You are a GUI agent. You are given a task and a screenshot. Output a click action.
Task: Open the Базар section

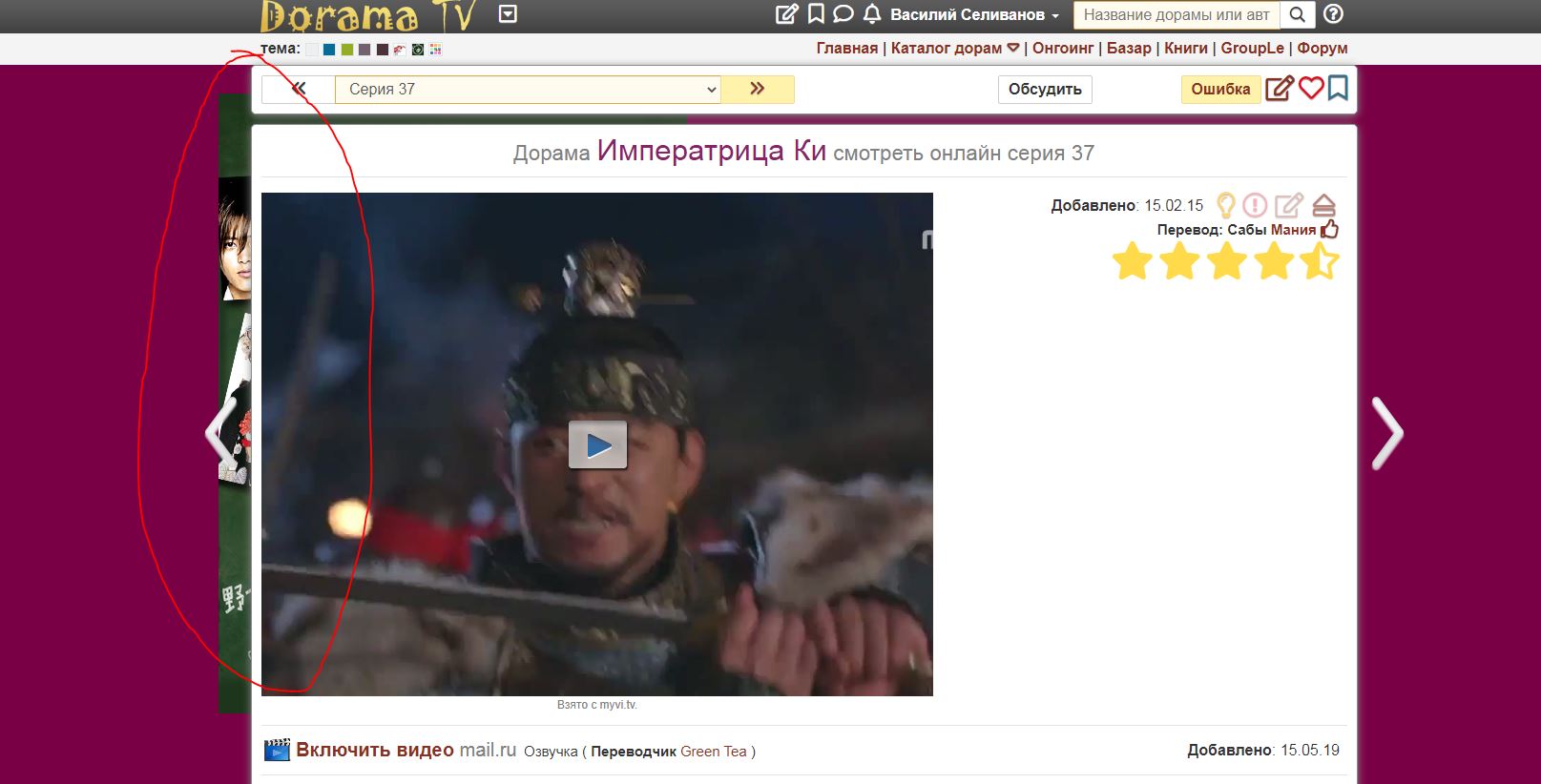(x=1129, y=48)
